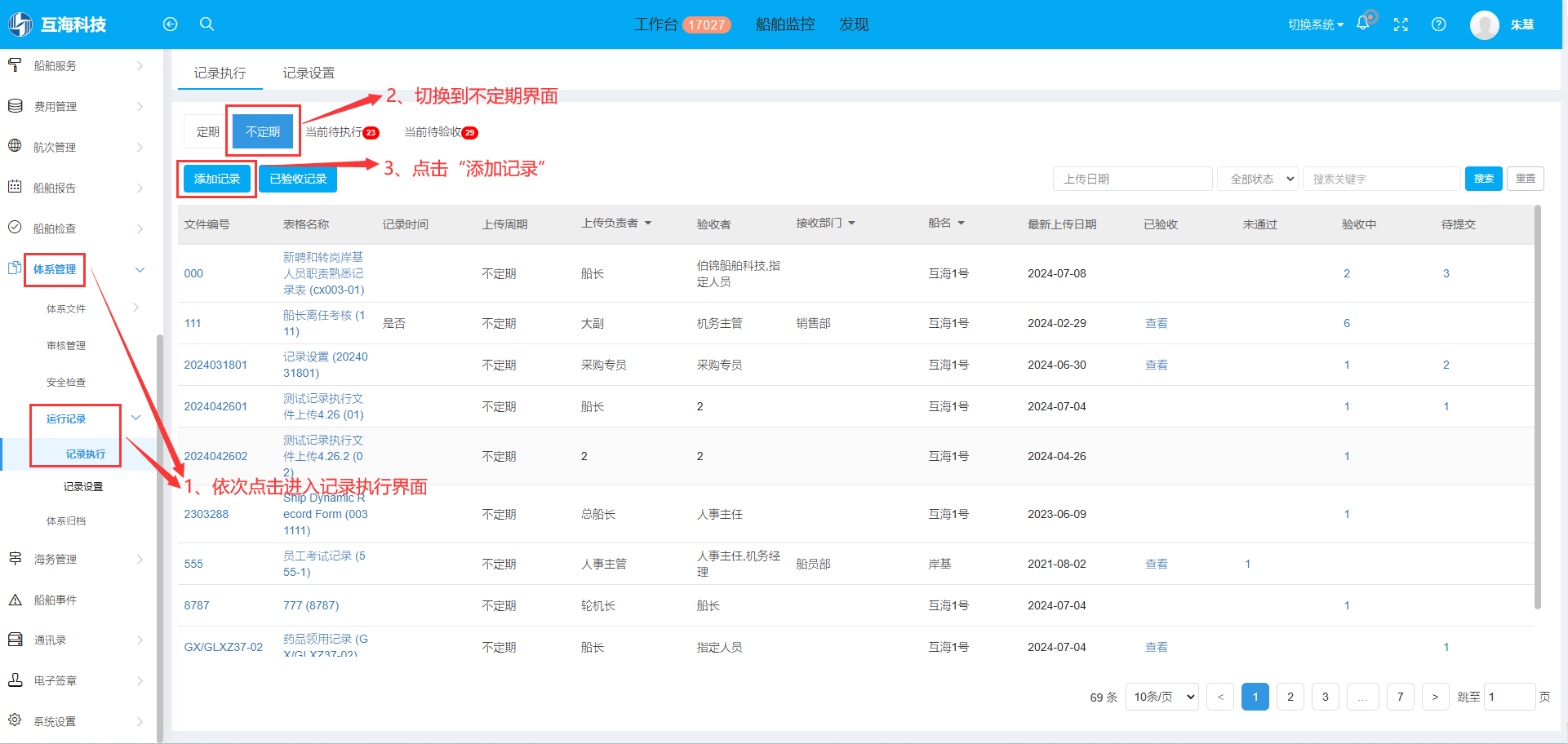Viewport: 1568px width, 744px height.
Task: Click the 上传日期 date field
Action: coord(1133,179)
